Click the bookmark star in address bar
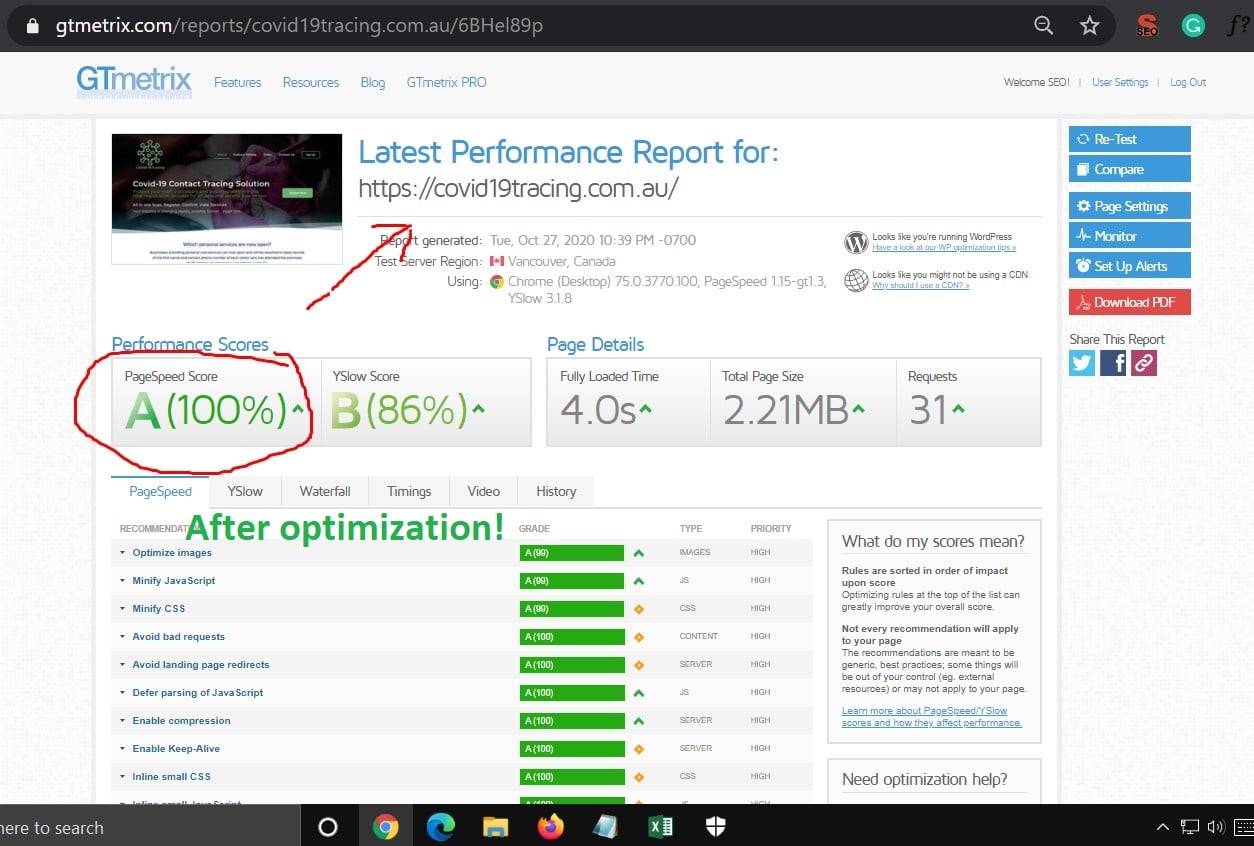 coord(1089,25)
